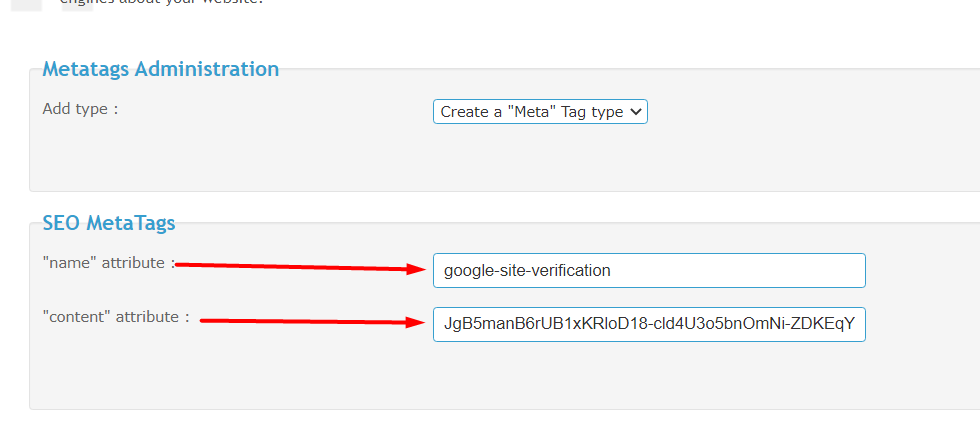
Task: Click the 'Add type :' label
Action: (x=80, y=109)
